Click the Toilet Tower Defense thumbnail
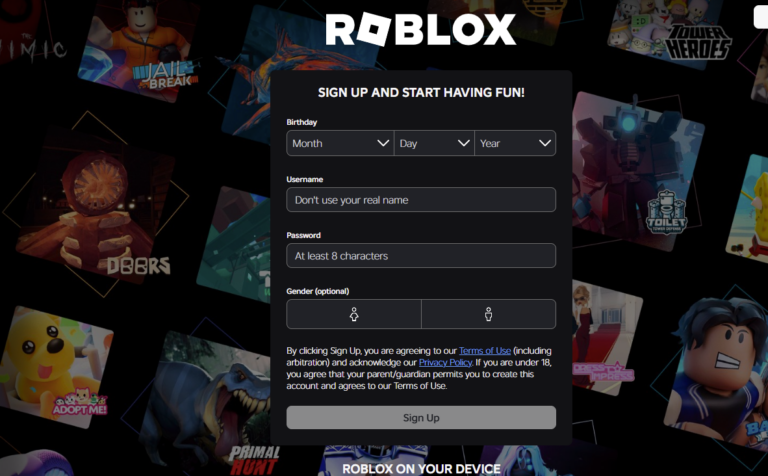This screenshot has width=768, height=476. point(637,169)
